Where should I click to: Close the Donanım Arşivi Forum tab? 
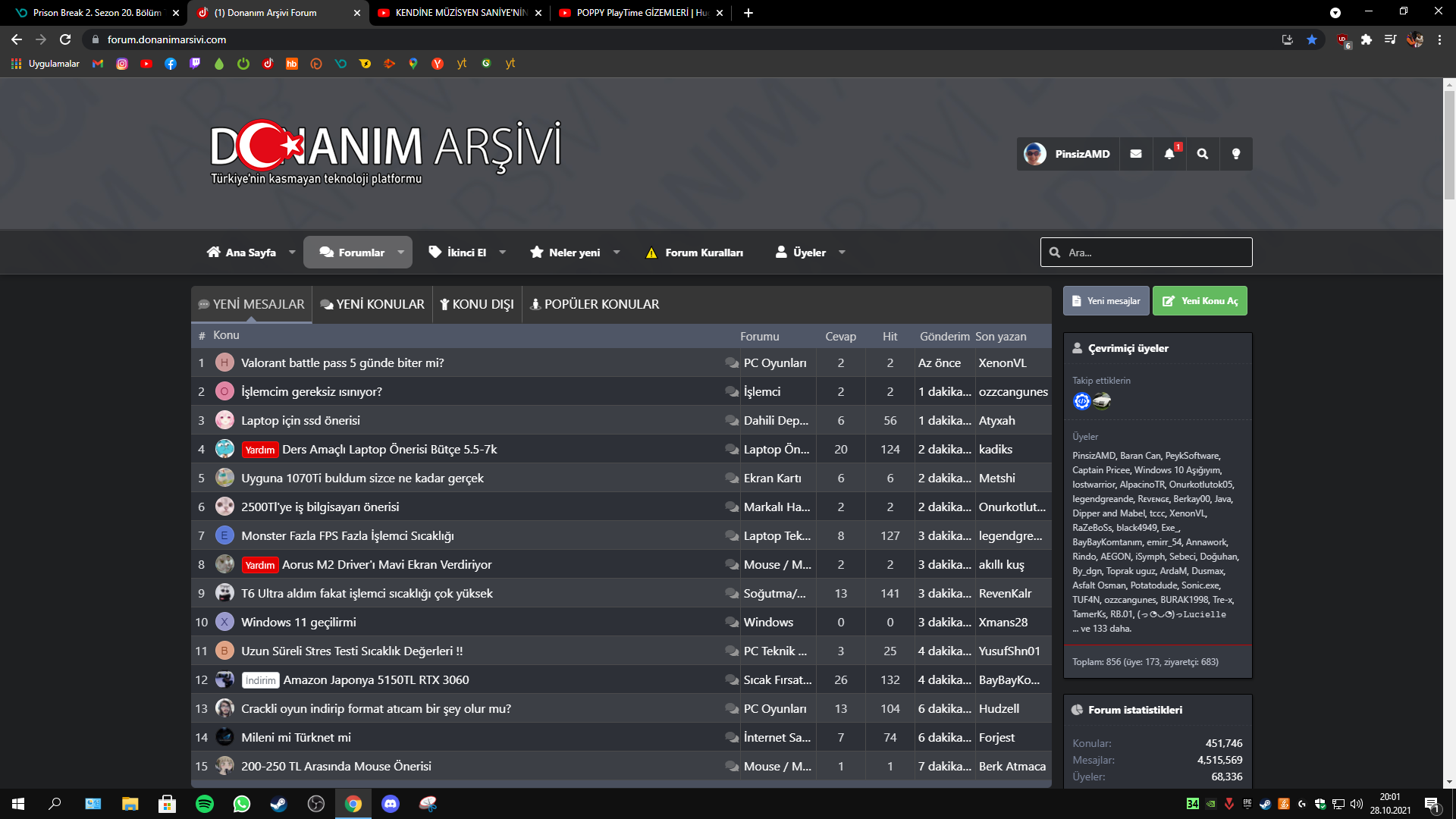pyautogui.click(x=357, y=13)
